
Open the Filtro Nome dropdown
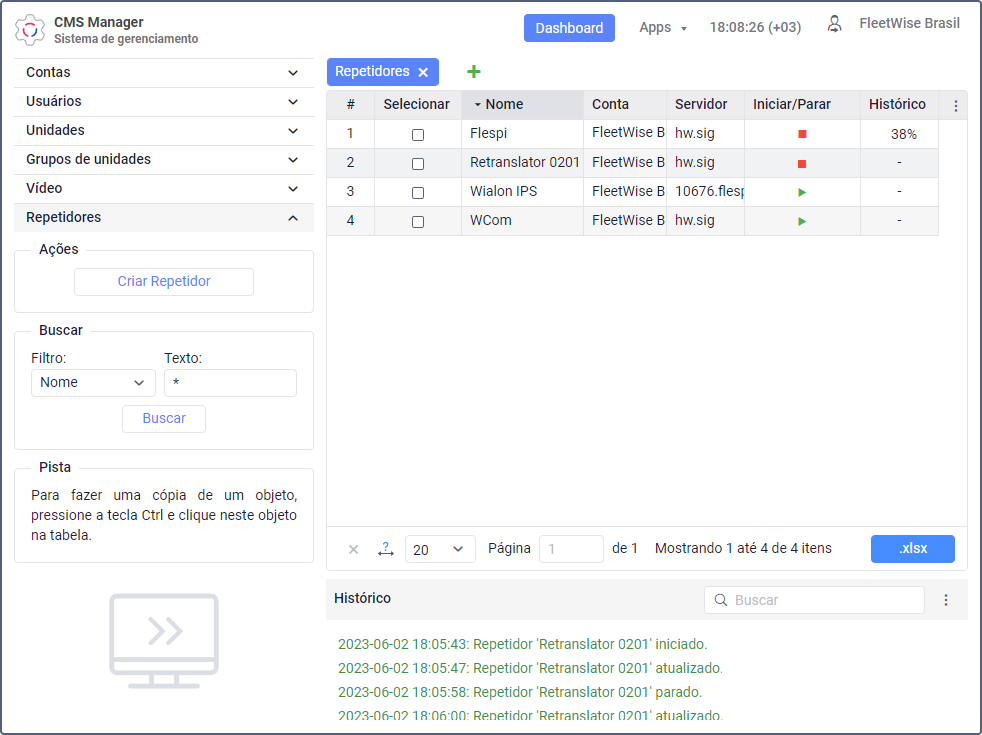click(93, 383)
